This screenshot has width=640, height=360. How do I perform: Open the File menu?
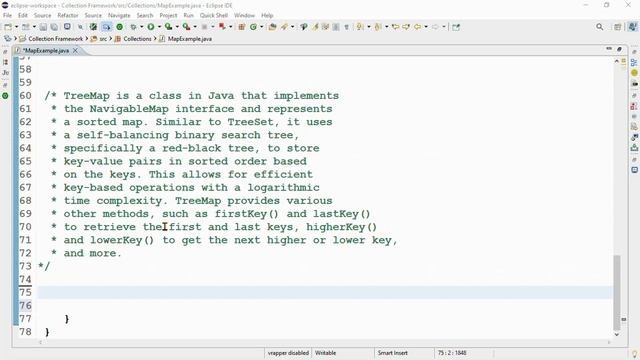(x=7, y=15)
